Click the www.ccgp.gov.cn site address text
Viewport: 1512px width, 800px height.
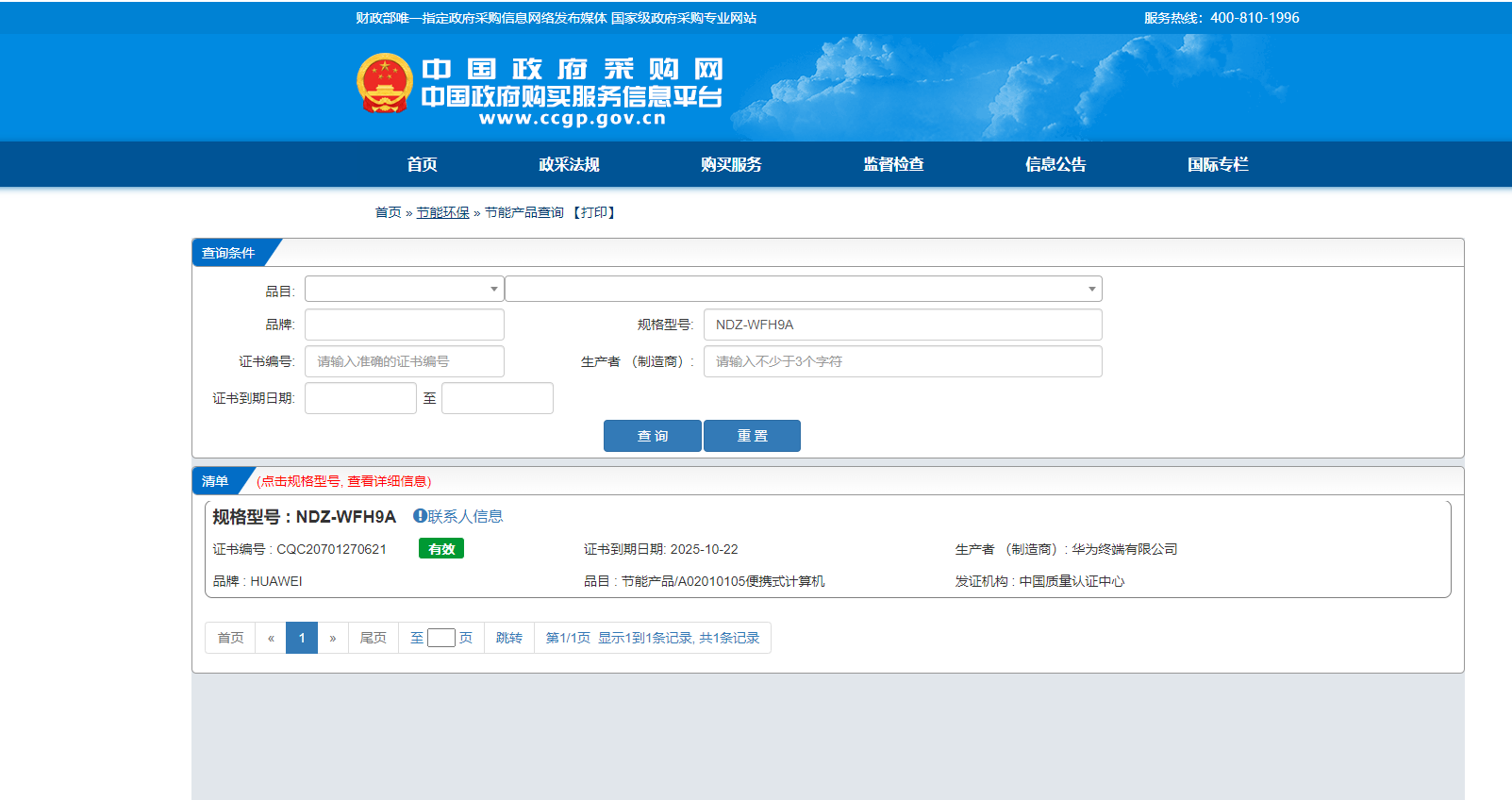tap(573, 119)
